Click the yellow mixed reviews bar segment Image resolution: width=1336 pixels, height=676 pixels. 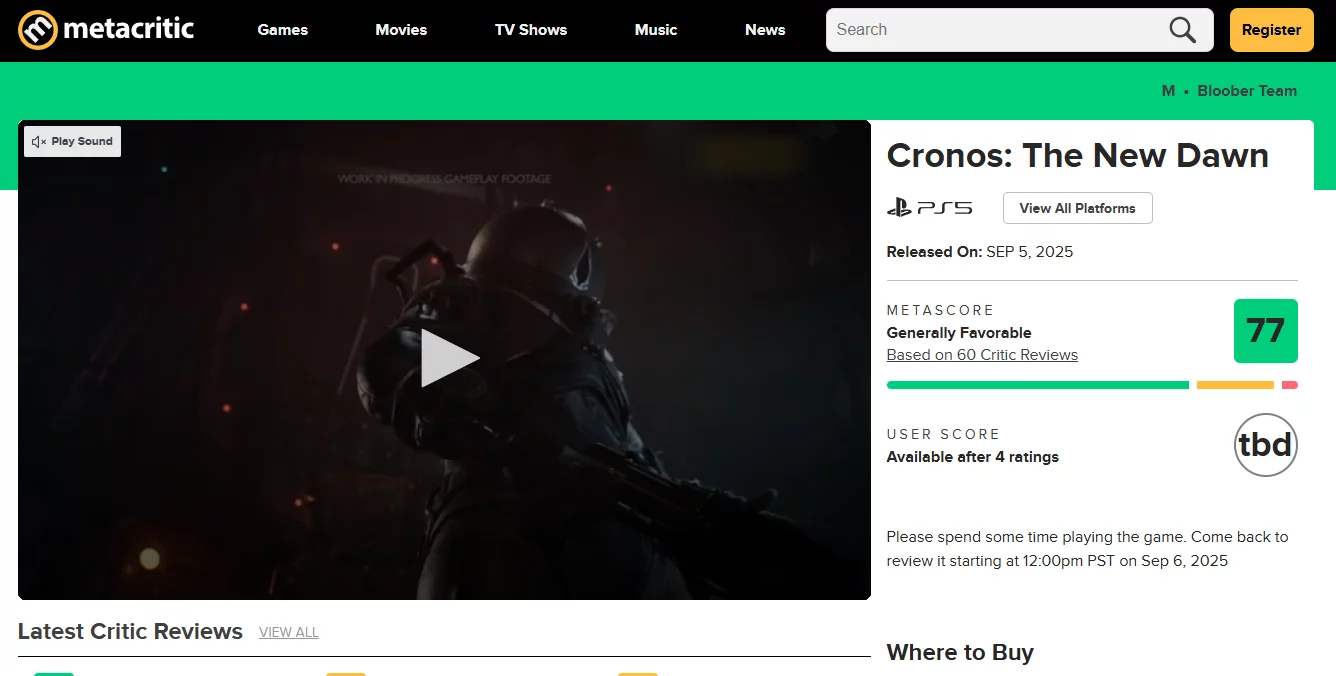[1235, 385]
